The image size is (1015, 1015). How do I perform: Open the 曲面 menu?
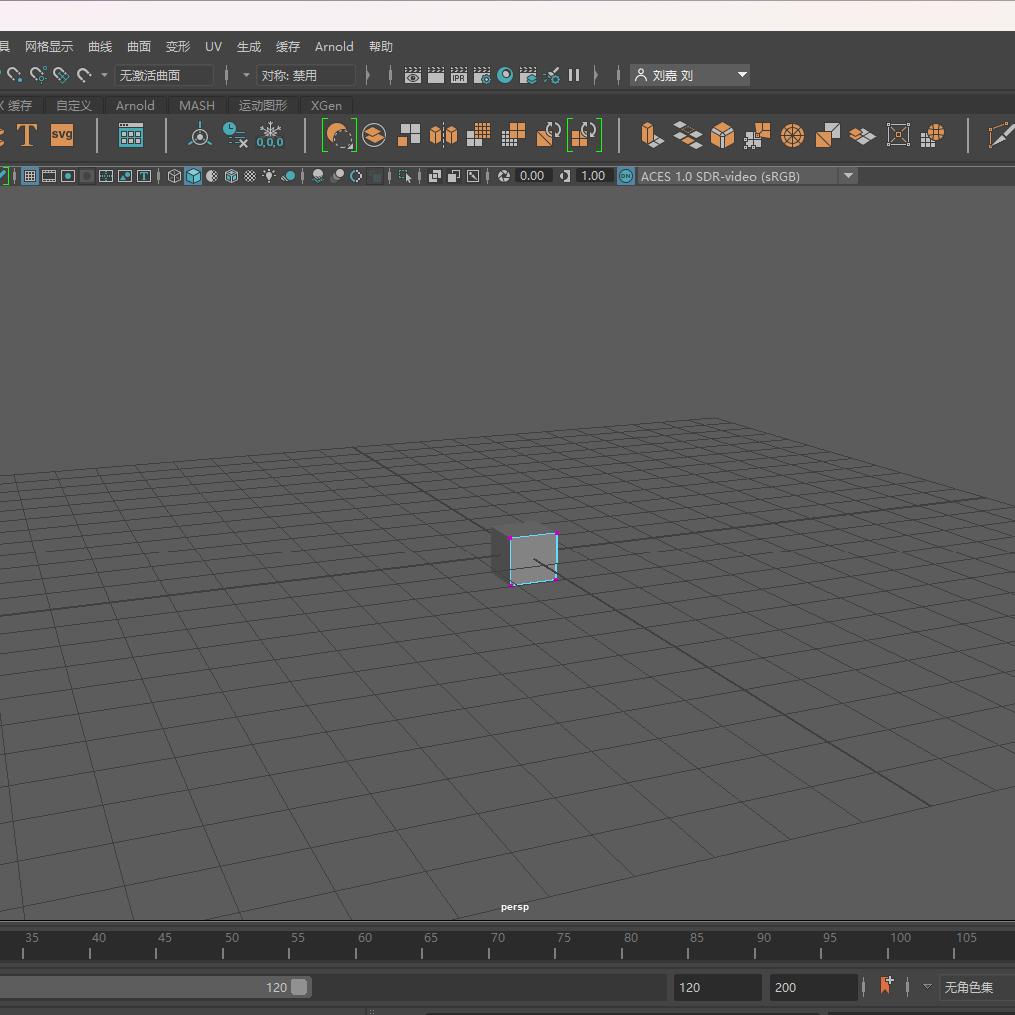[x=139, y=47]
